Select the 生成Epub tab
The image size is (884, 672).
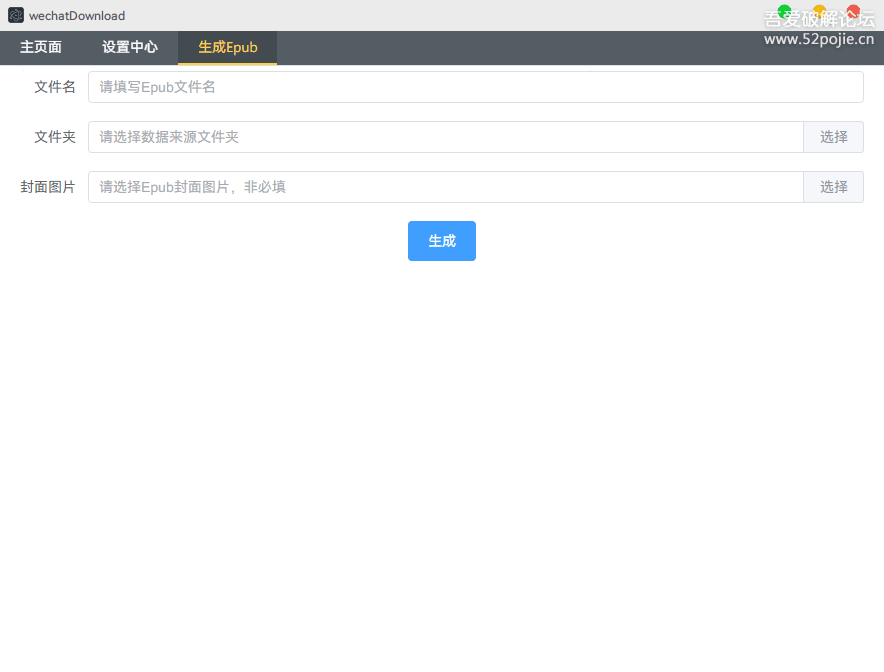(228, 47)
